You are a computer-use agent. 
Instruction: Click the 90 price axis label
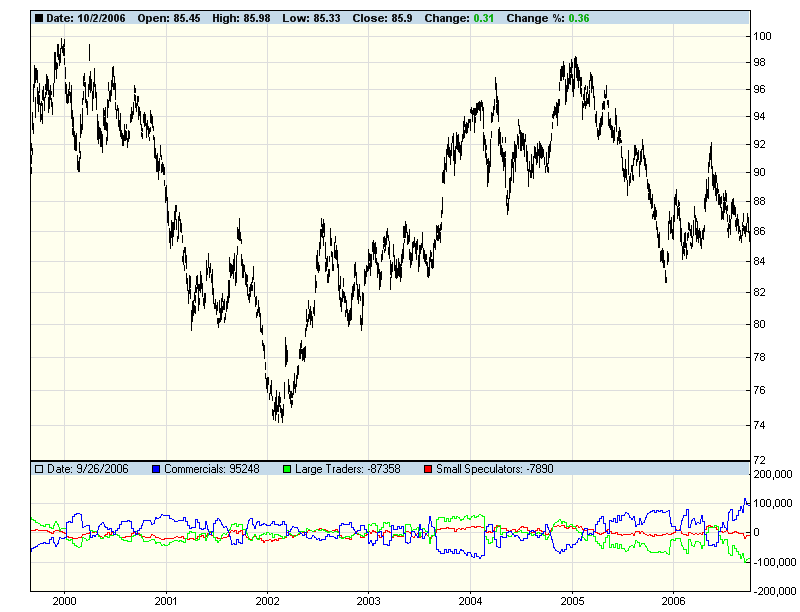759,172
